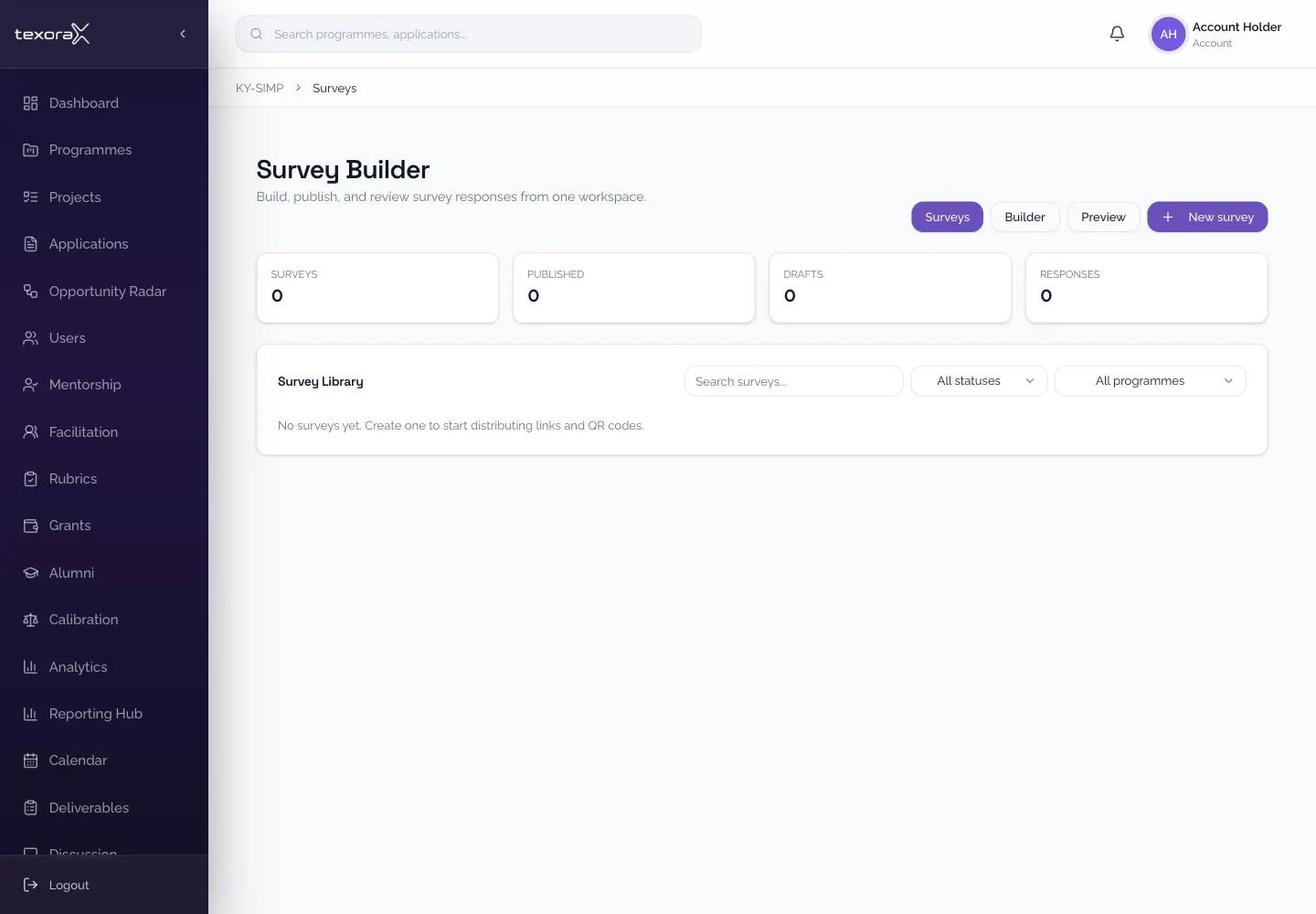Select the Projects list icon
Viewport: 1316px width, 914px height.
coord(30,197)
